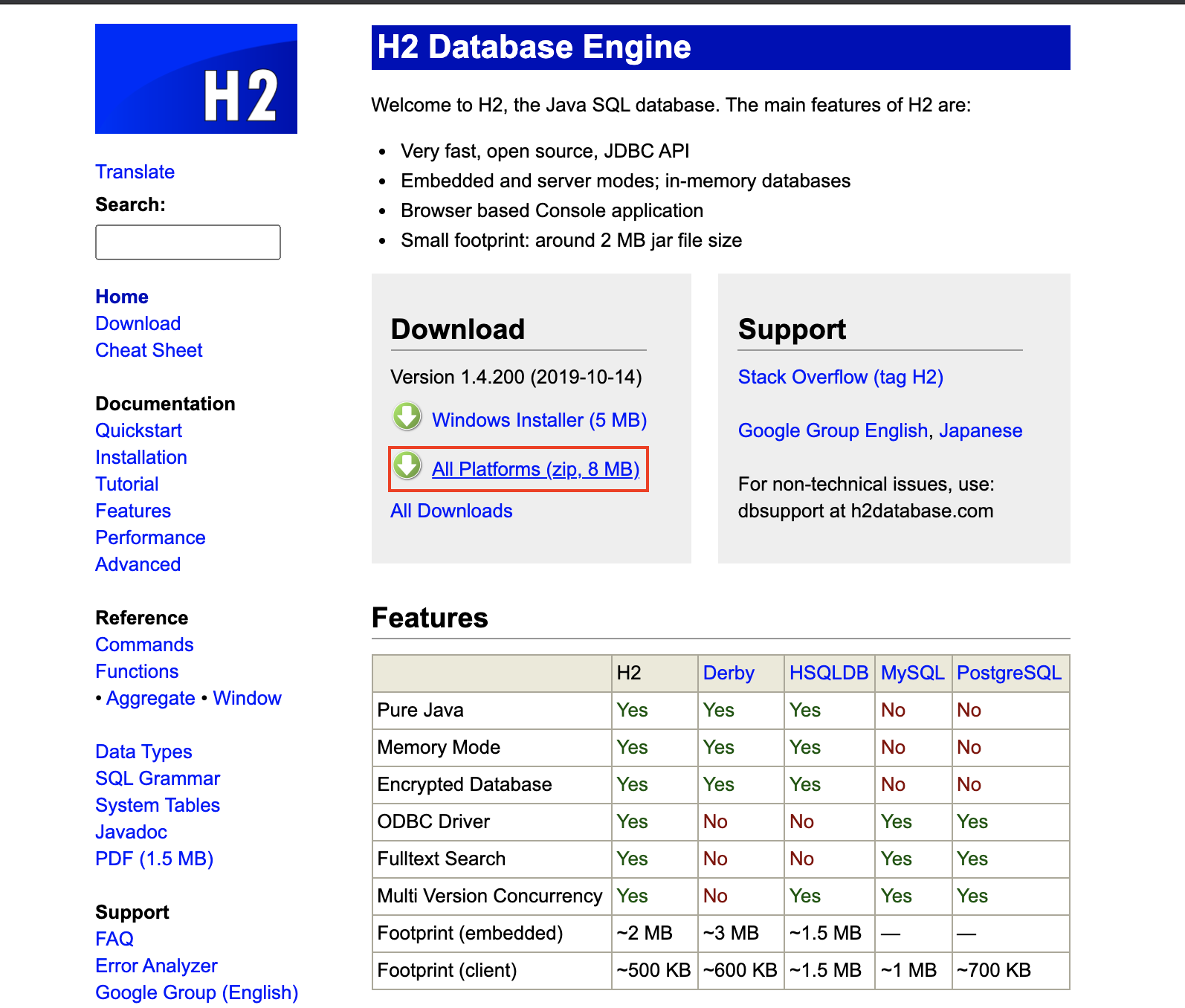Viewport: 1185px width, 1008px height.
Task: Click the ODBC Driver row label
Action: click(x=433, y=821)
